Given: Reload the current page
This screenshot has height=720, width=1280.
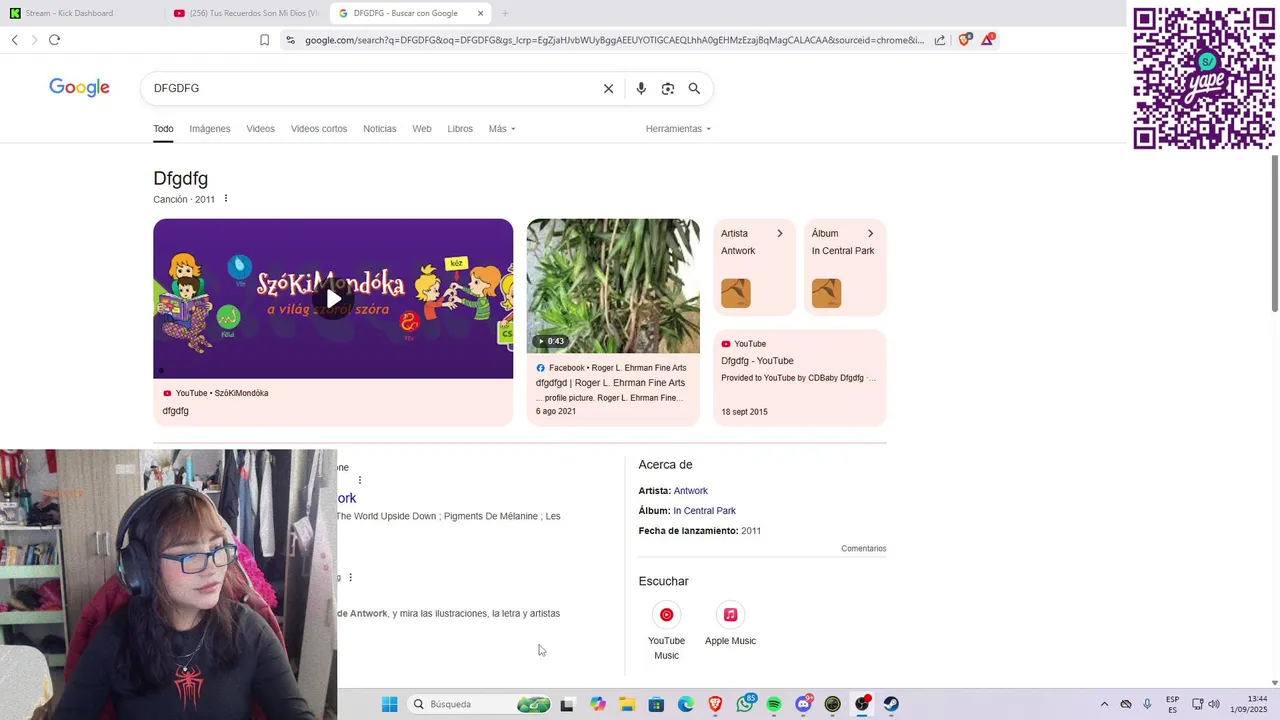Looking at the screenshot, I should point(54,40).
